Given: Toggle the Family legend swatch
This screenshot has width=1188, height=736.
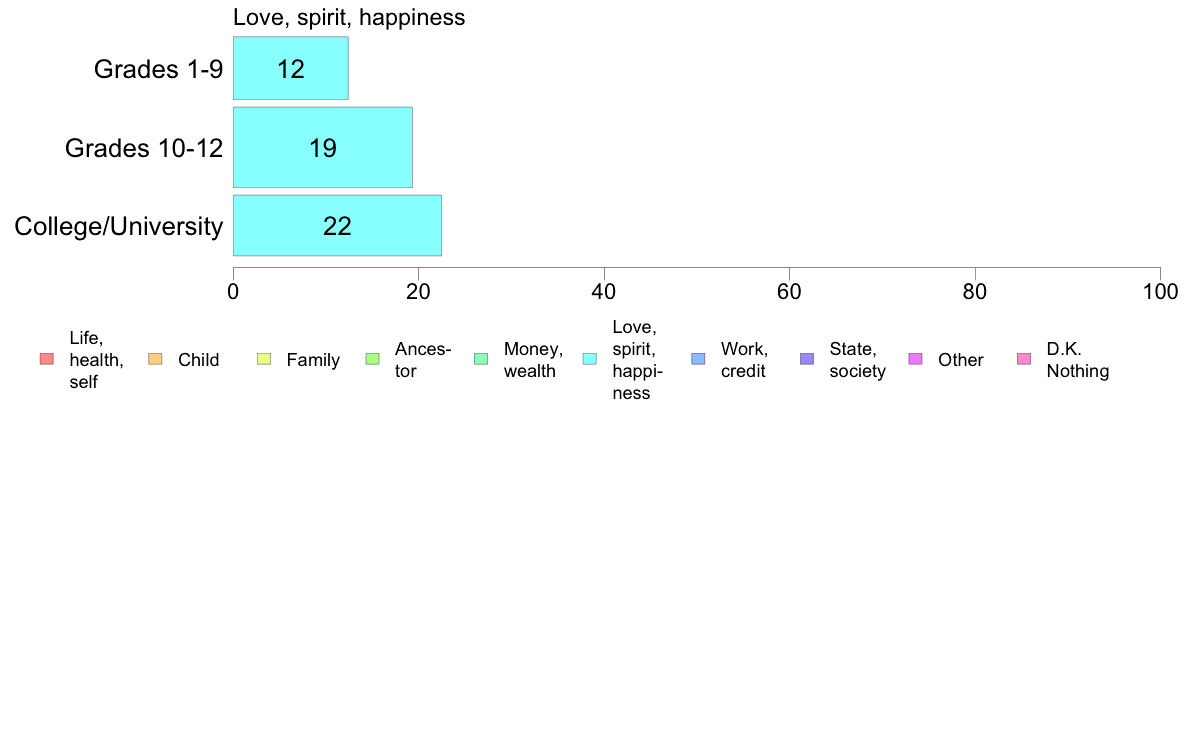Looking at the screenshot, I should 264,359.
